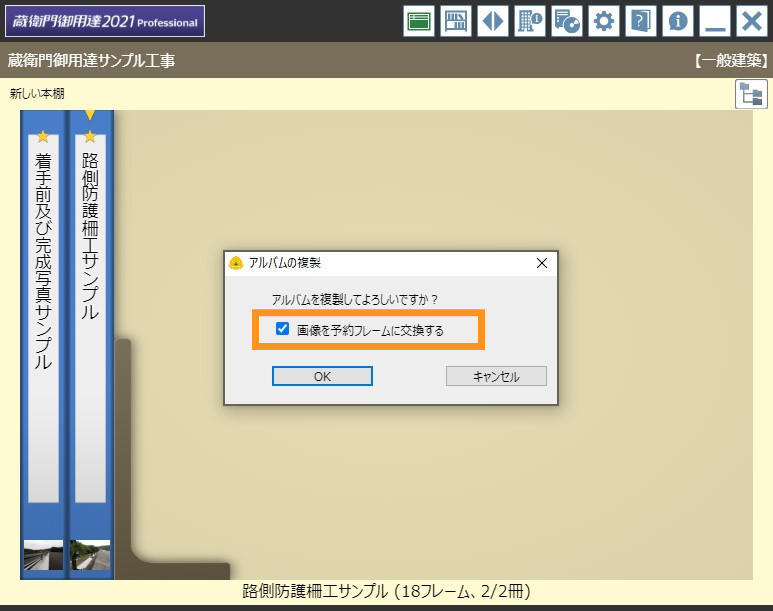The image size is (773, 611).
Task: Click OK to duplicate the album
Action: (322, 376)
